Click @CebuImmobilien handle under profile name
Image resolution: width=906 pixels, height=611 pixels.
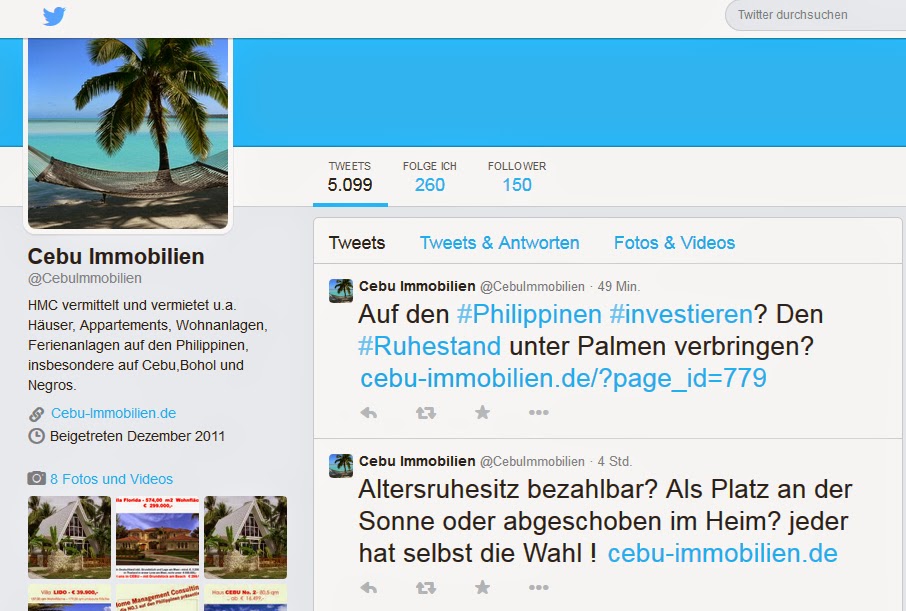point(84,278)
